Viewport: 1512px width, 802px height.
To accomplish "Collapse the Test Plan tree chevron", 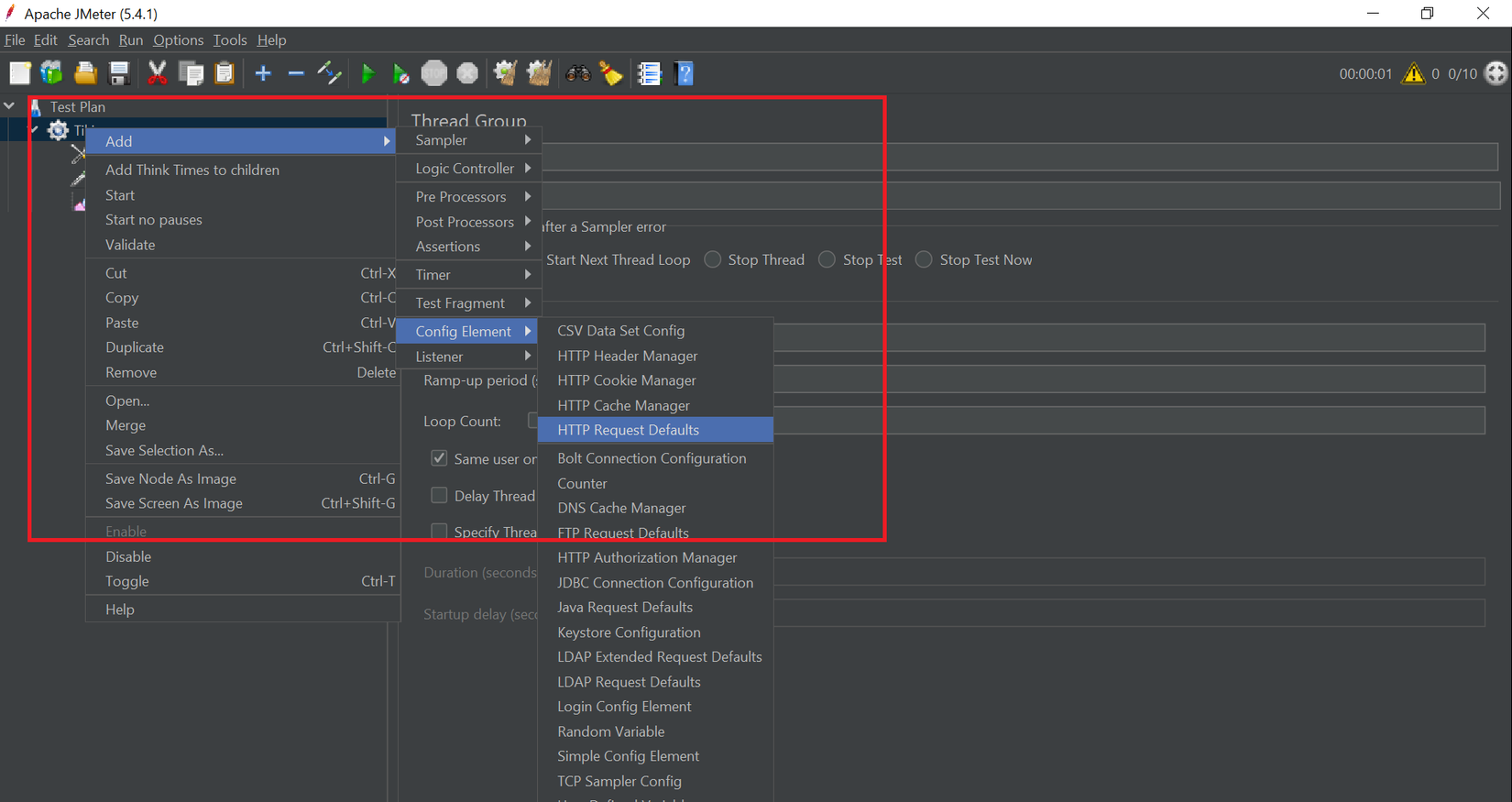I will pos(9,106).
